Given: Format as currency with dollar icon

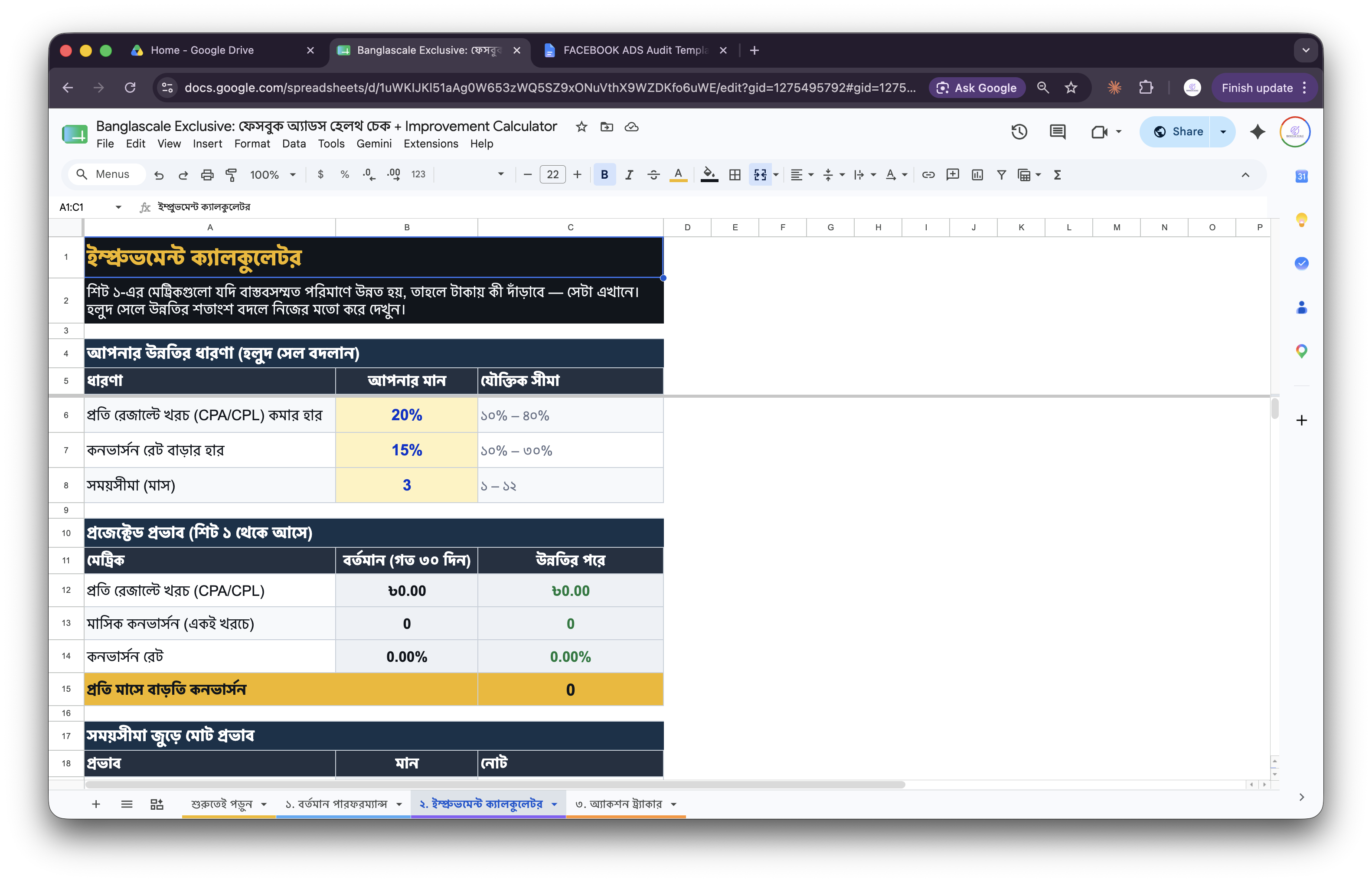Looking at the screenshot, I should tap(320, 174).
